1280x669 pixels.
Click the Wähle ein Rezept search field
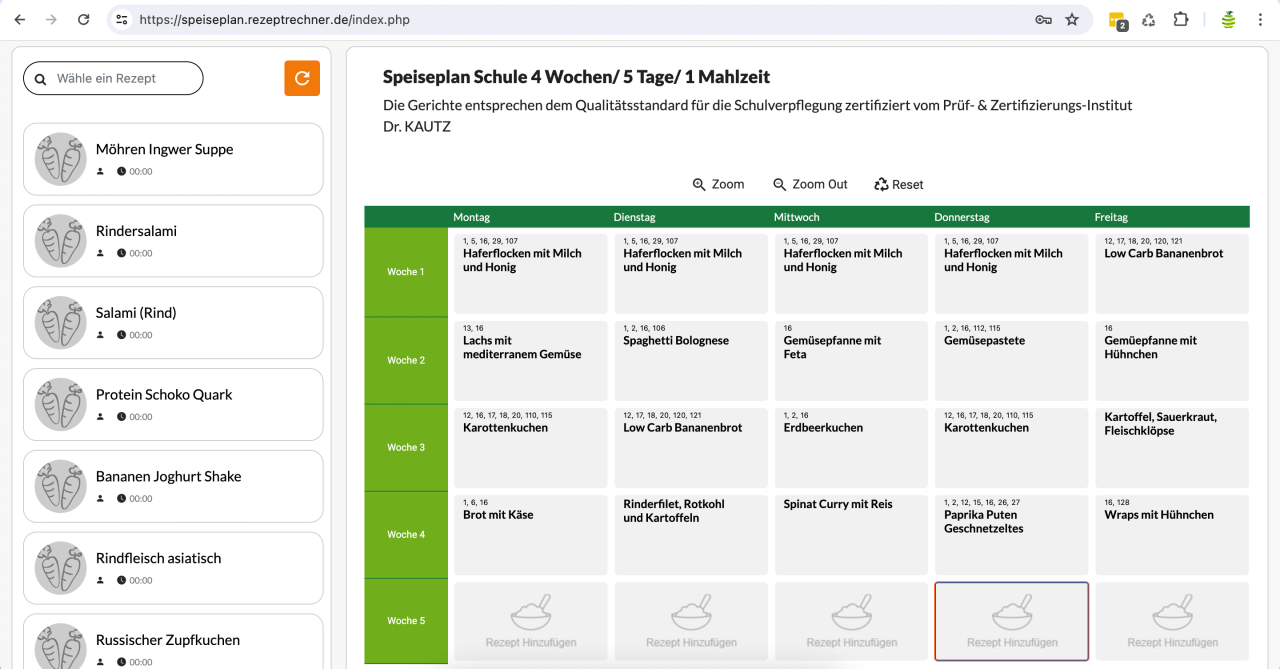pyautogui.click(x=120, y=78)
